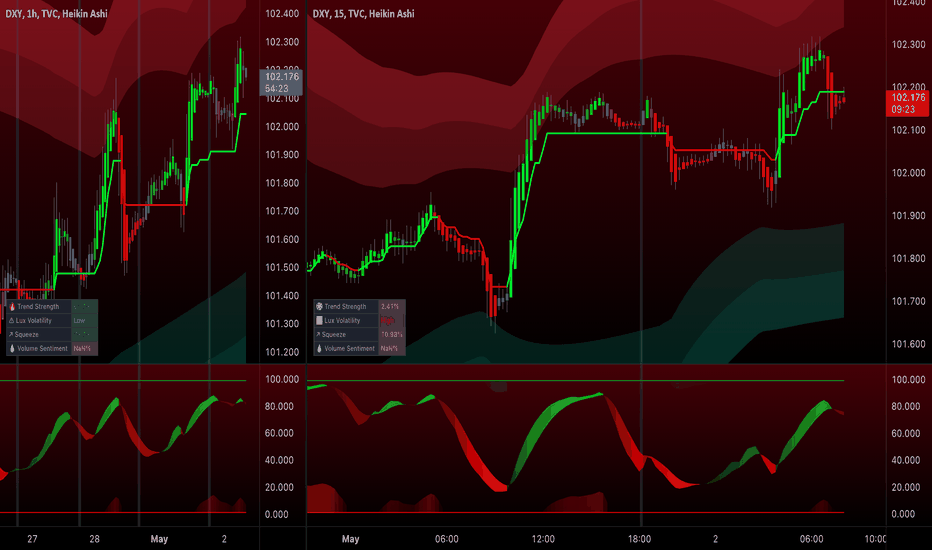Click the 10.93% Squeeze value, 15-minute dashboard
The image size is (932, 550).
coord(391,335)
